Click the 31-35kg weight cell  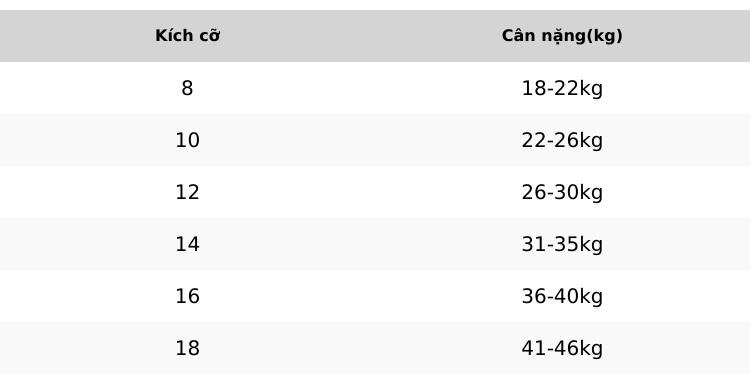(x=562, y=244)
